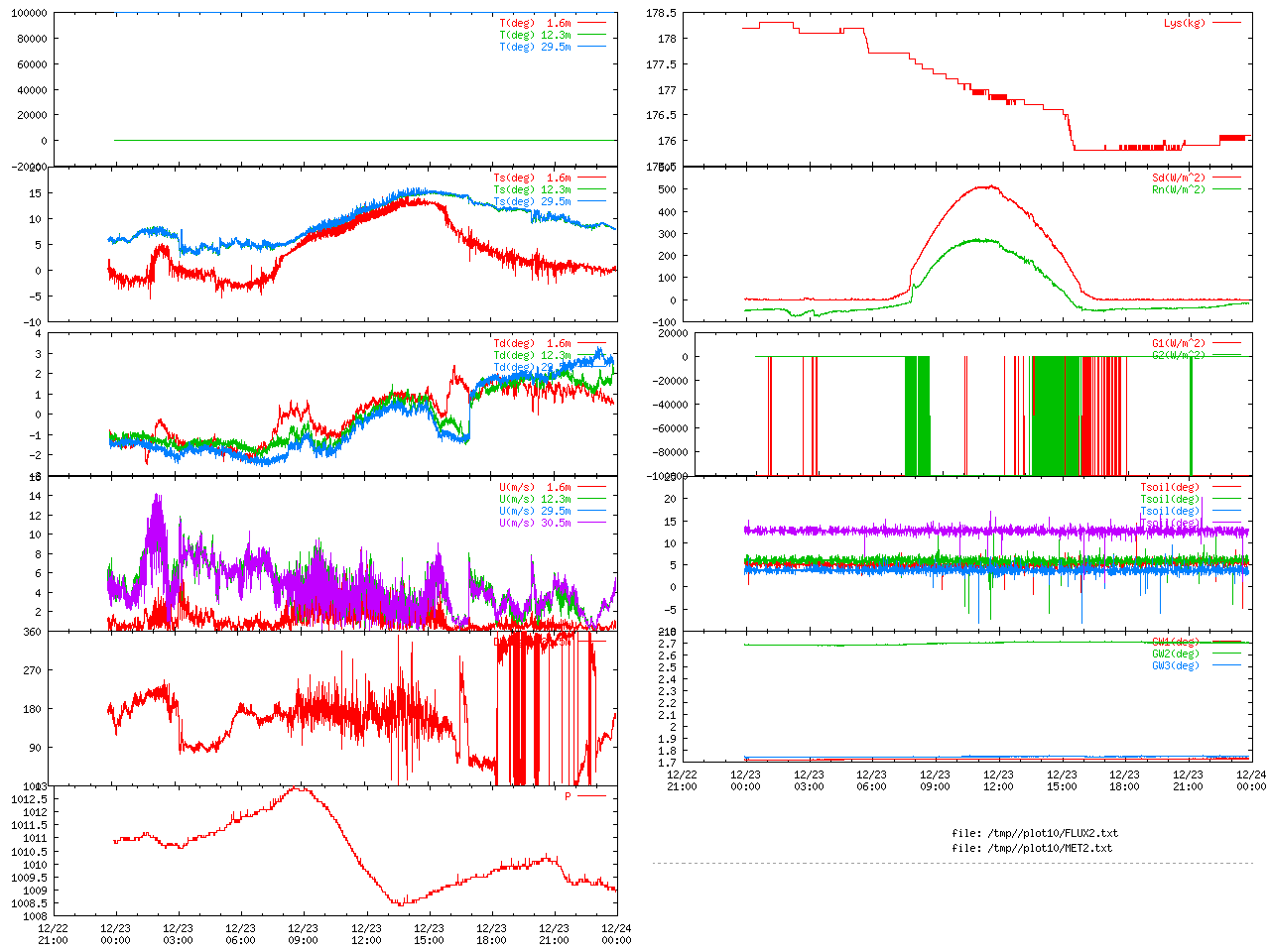Select the 'Ts(deg) 1.6m' legend entry
Viewport: 1270px width, 952px height.
532,178
